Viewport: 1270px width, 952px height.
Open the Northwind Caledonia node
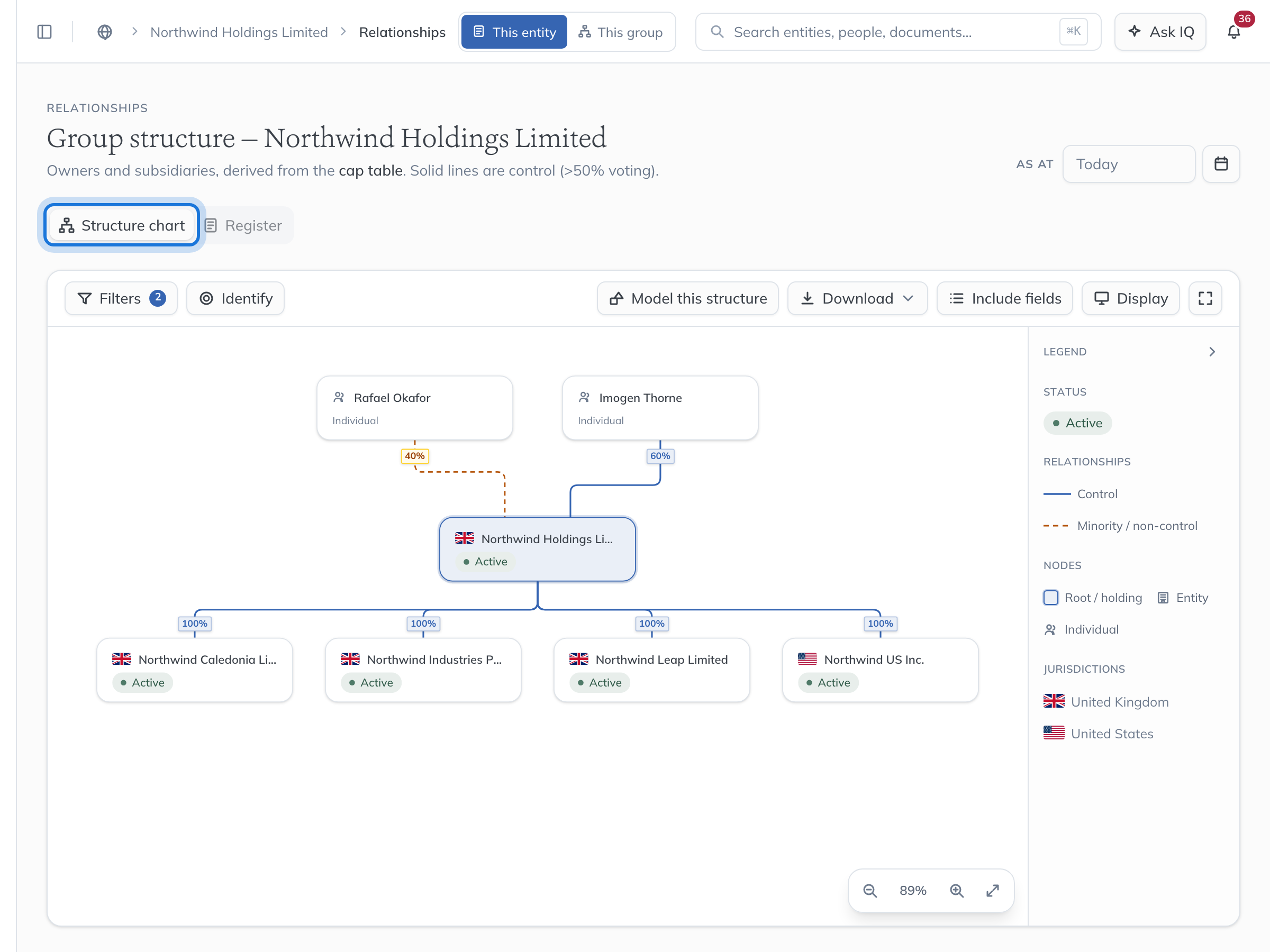(x=195, y=670)
